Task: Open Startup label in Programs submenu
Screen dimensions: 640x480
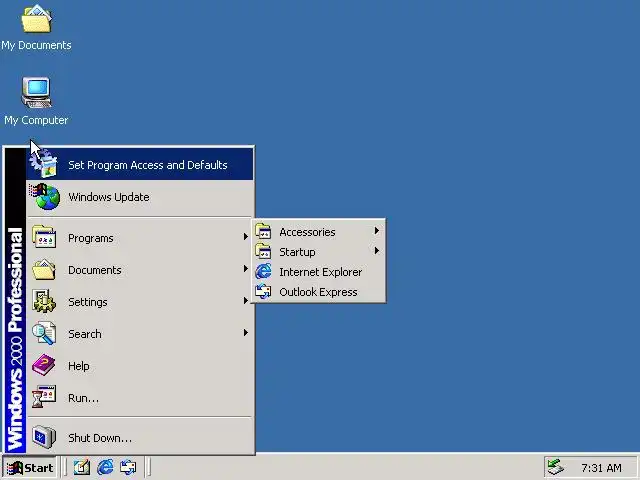Action: pyautogui.click(x=297, y=252)
